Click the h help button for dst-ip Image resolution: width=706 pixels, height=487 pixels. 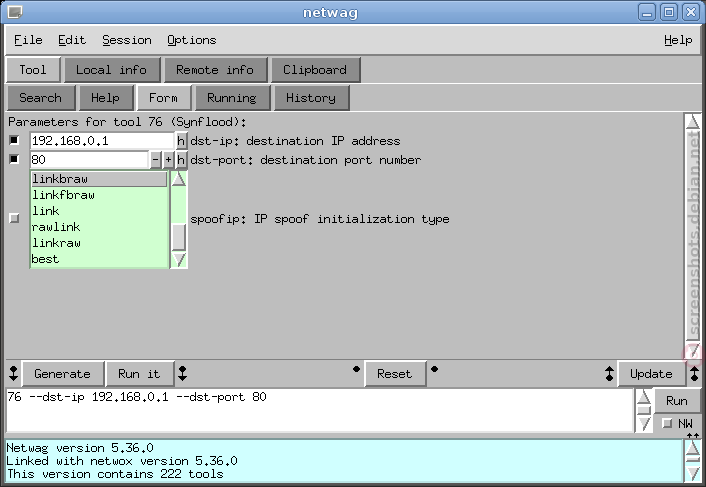(181, 141)
